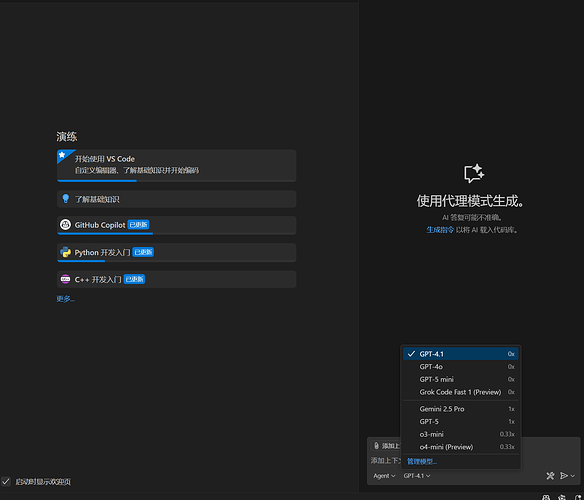This screenshot has width=584, height=500.
Task: Click the Python logo icon
Action: point(66,252)
